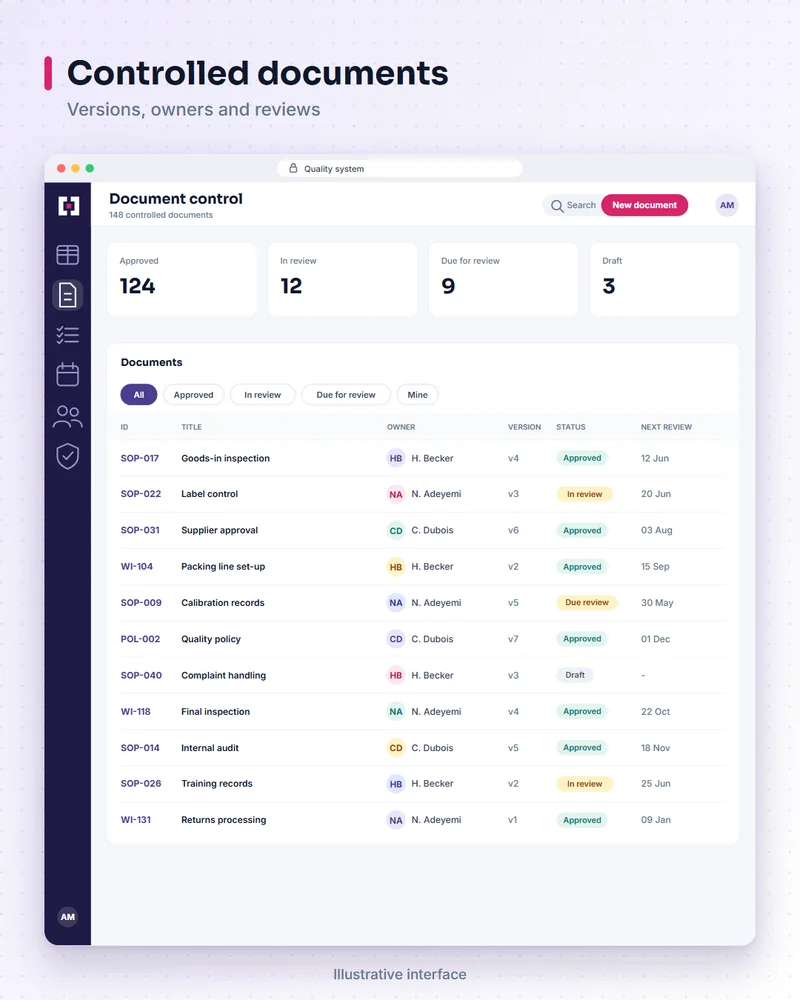Open document SOP-040 link

pos(141,675)
